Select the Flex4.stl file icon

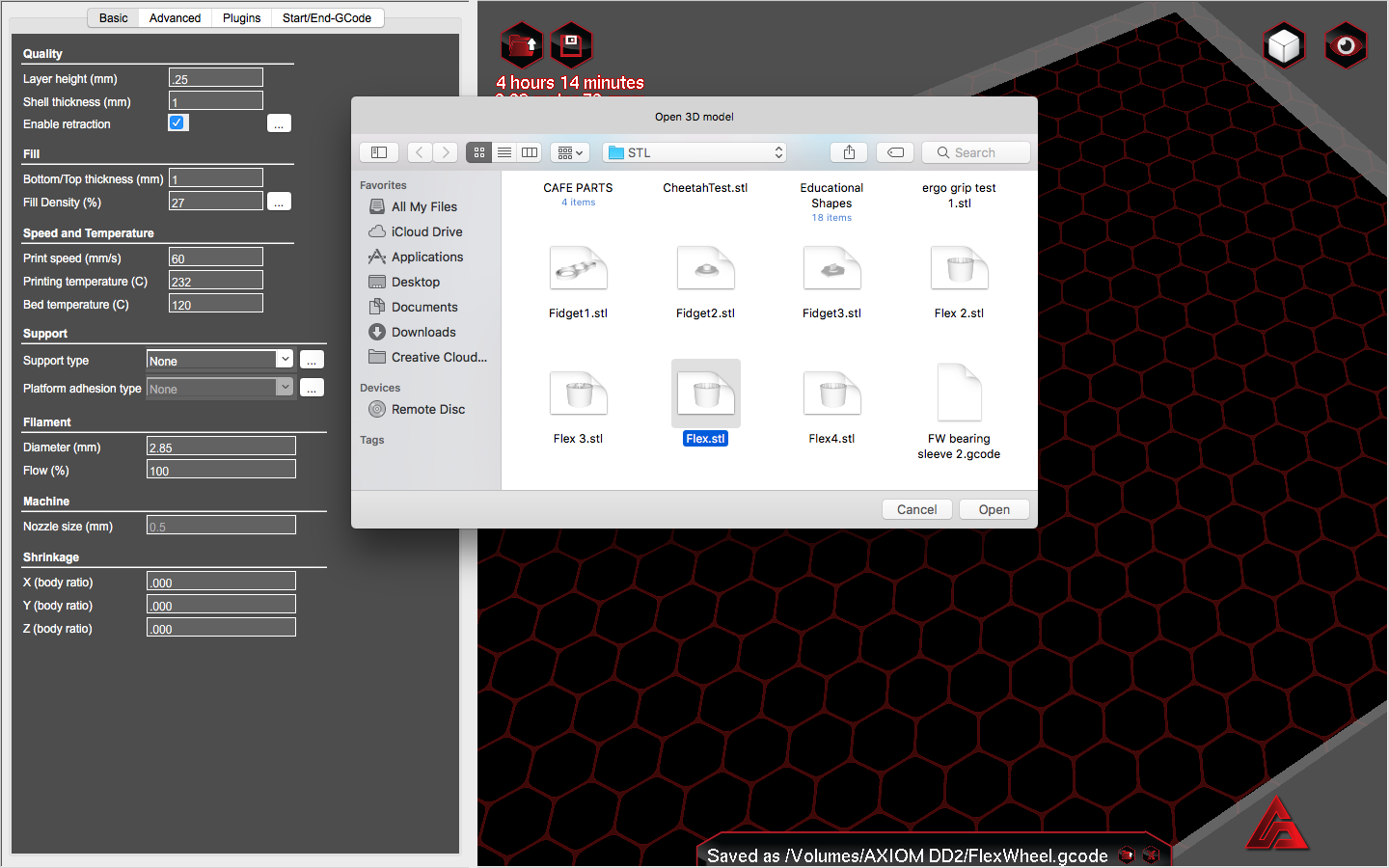[832, 393]
